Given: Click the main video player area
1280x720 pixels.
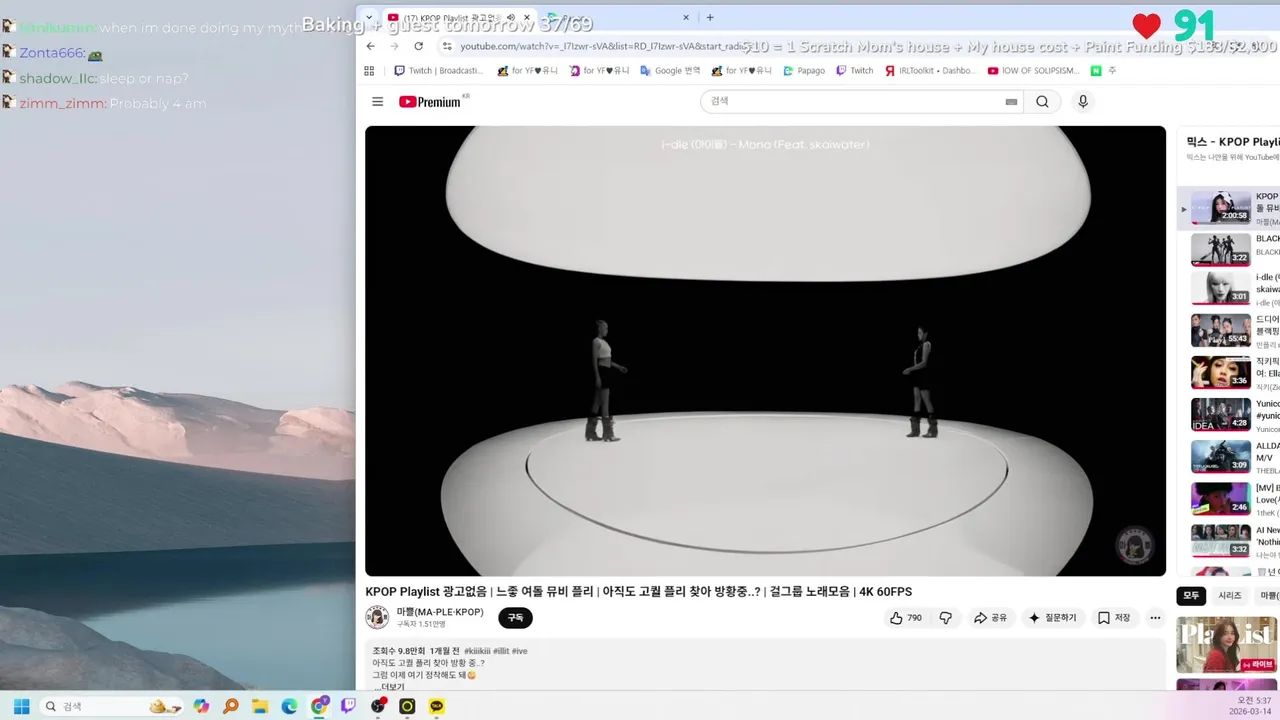Looking at the screenshot, I should click(765, 350).
